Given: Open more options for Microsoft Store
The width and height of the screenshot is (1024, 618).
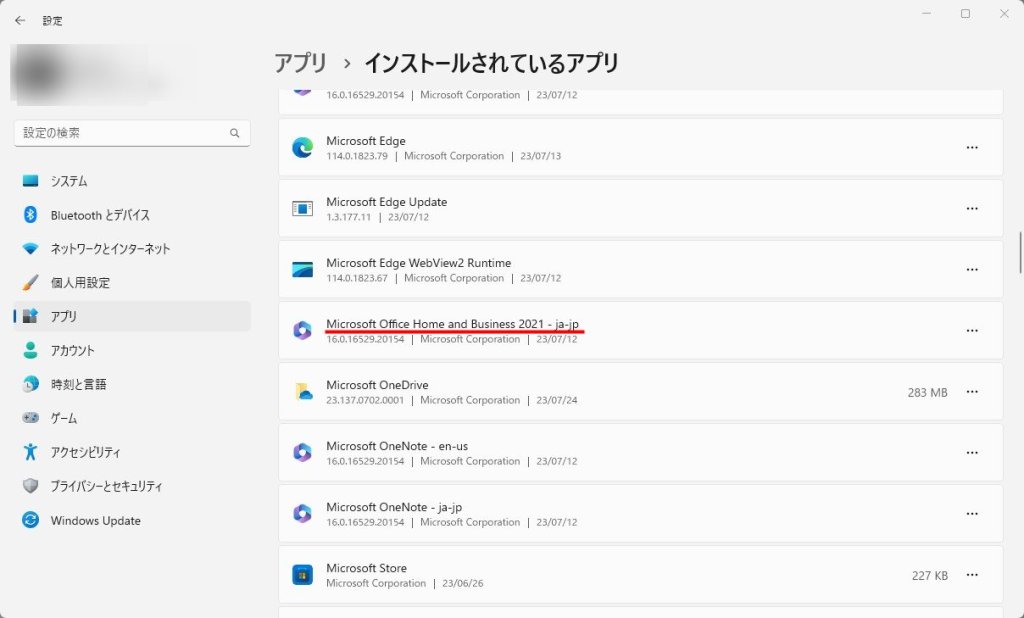Looking at the screenshot, I should (x=972, y=576).
